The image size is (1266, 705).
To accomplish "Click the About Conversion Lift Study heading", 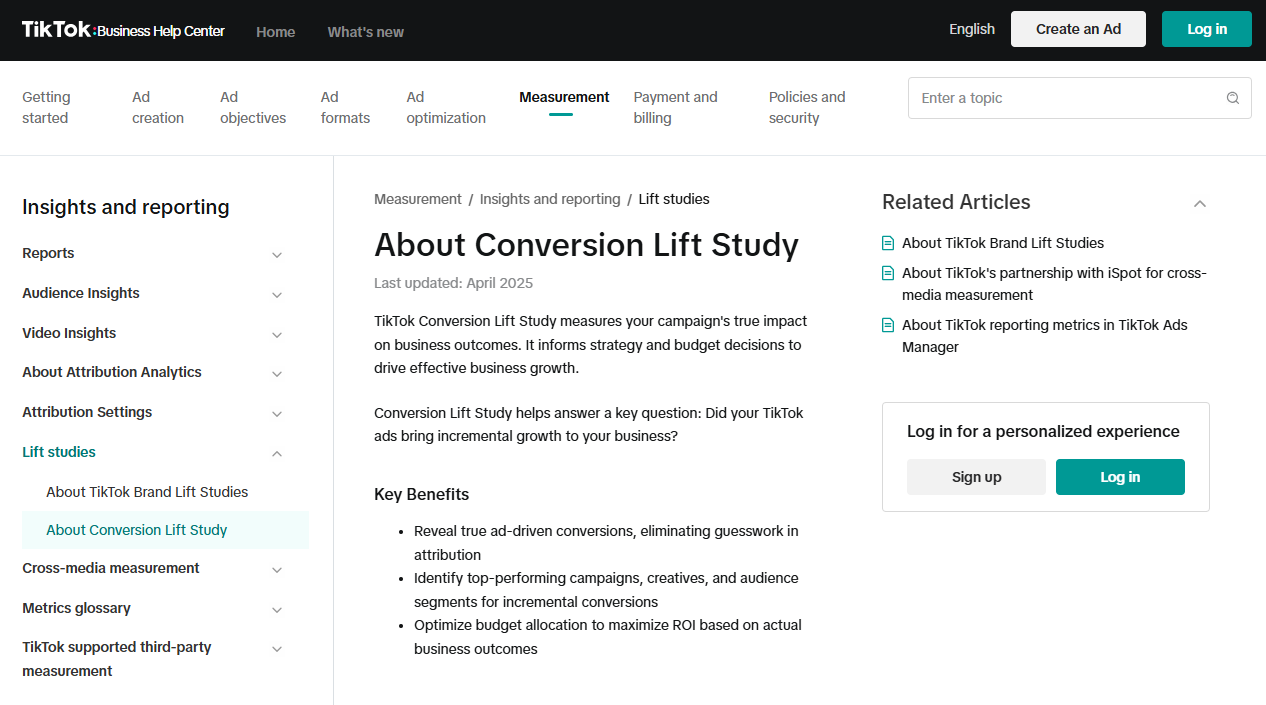I will pyautogui.click(x=586, y=245).
